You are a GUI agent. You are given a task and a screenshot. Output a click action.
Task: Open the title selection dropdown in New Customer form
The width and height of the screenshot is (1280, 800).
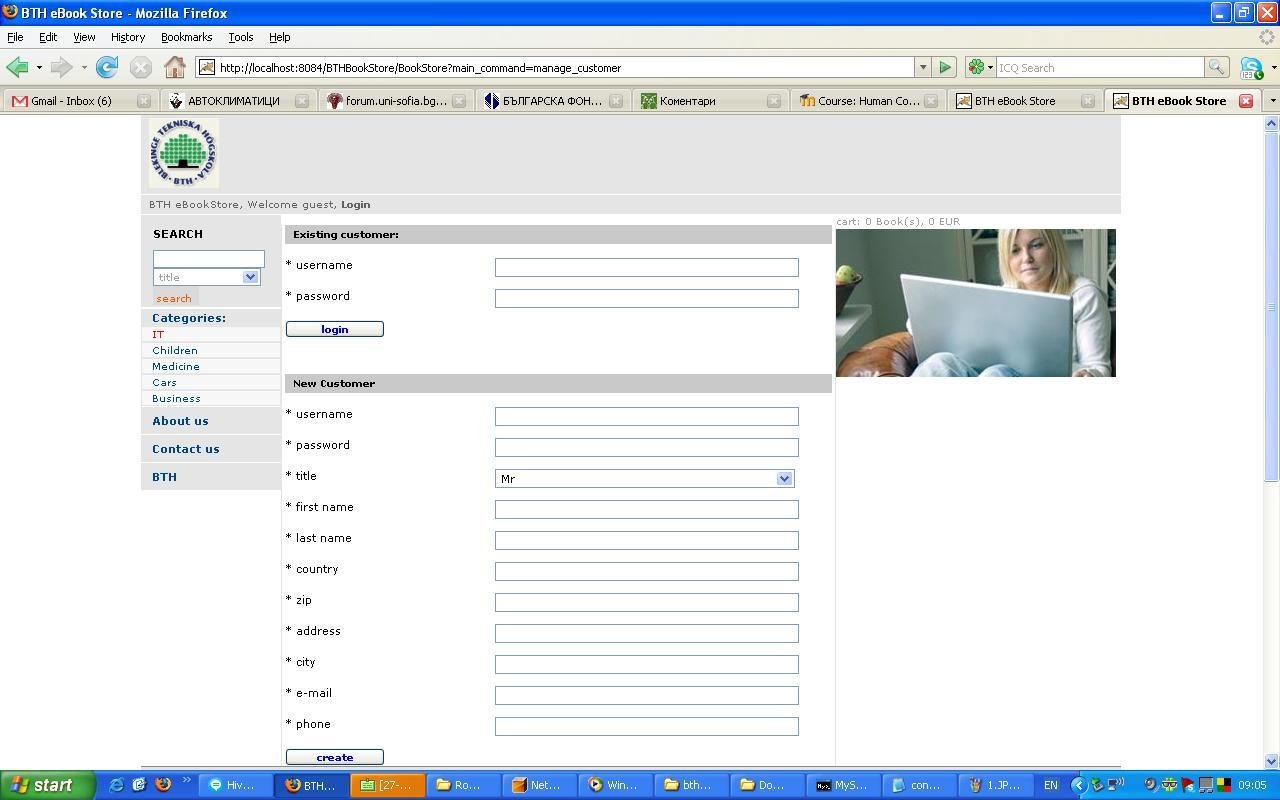[x=784, y=478]
